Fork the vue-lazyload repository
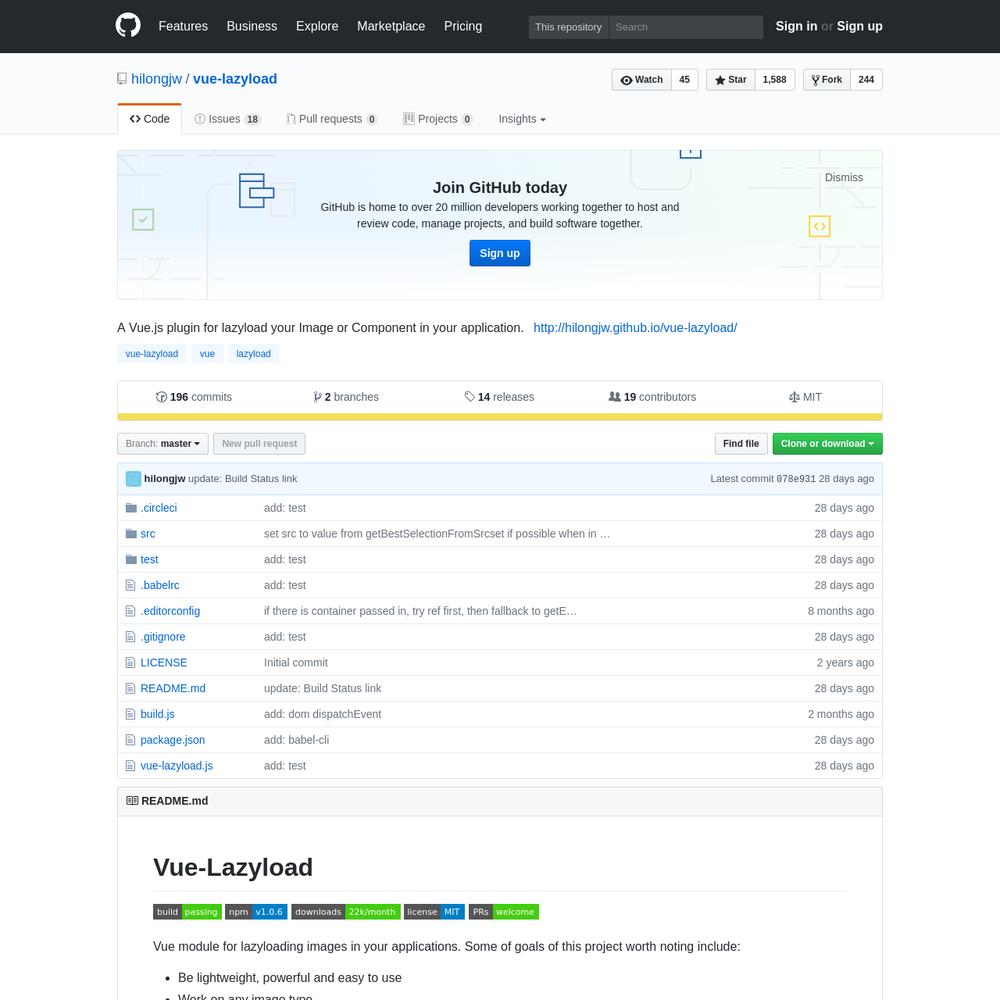 [827, 80]
